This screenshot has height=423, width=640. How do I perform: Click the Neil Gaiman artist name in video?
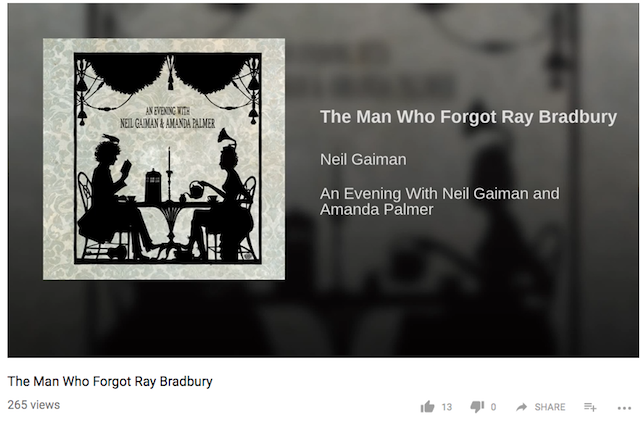click(363, 159)
